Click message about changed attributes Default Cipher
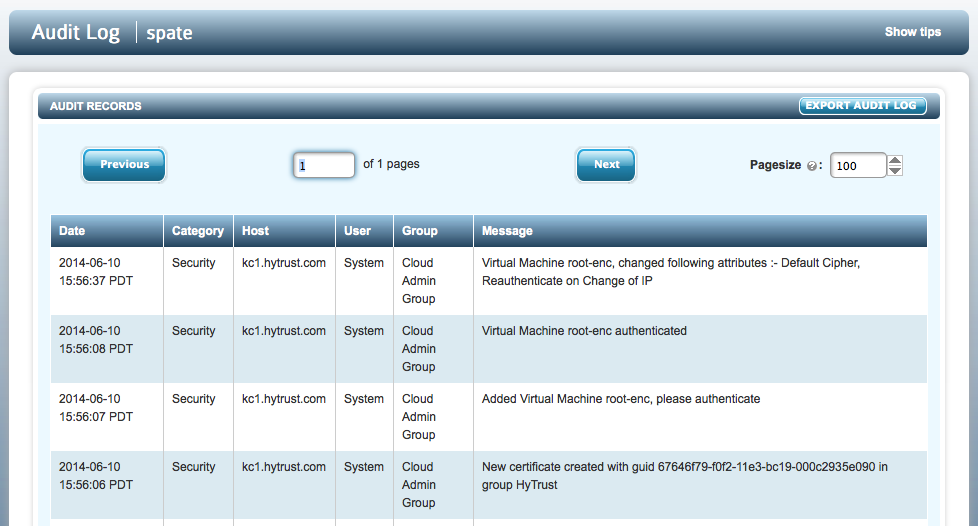 pos(671,272)
